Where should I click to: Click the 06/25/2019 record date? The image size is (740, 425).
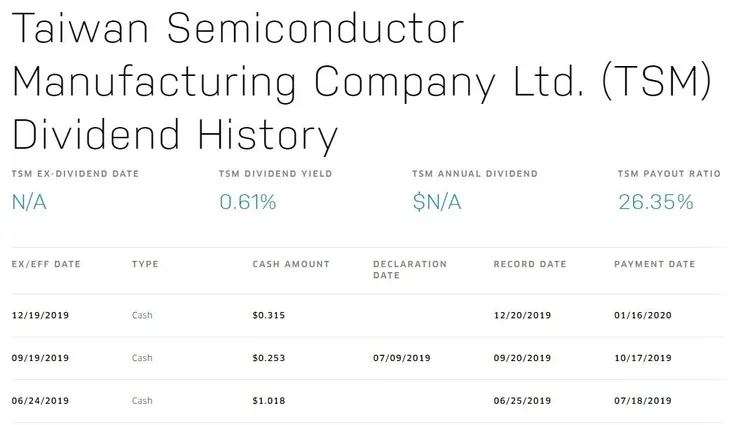[x=522, y=401]
